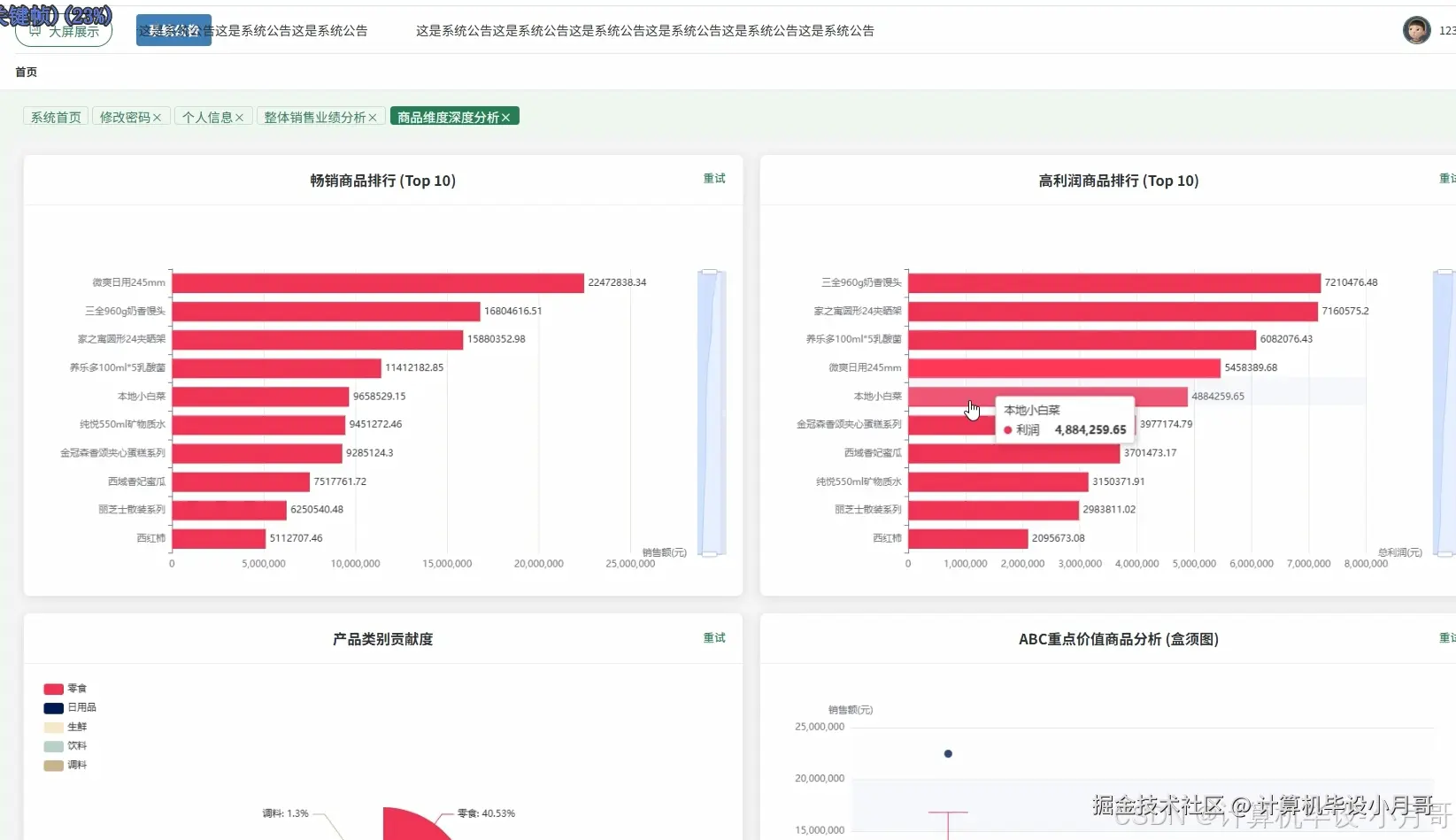Click the outlier dot in ABC box plot
This screenshot has width=1456, height=840.
point(948,754)
